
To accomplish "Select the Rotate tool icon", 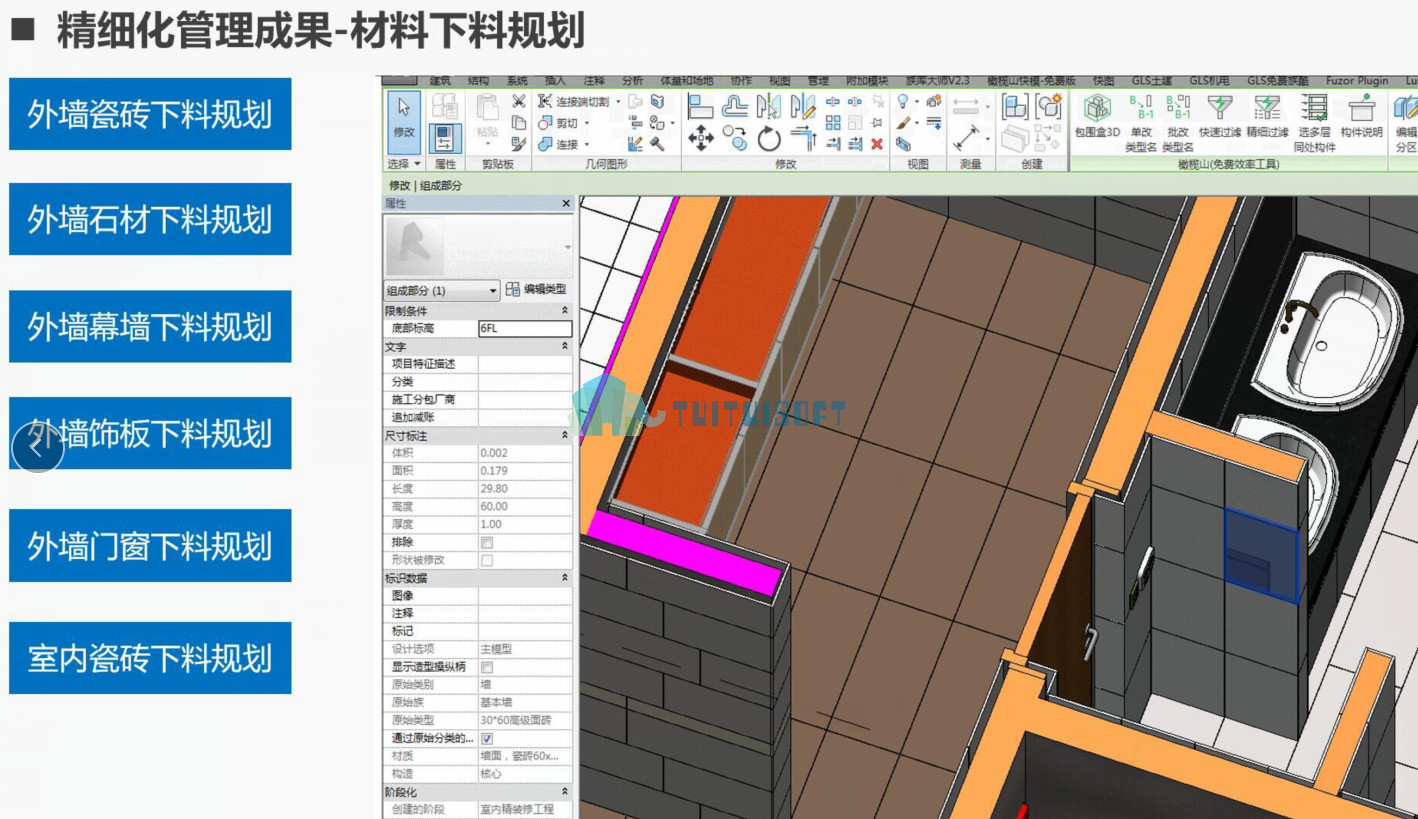I will click(769, 139).
